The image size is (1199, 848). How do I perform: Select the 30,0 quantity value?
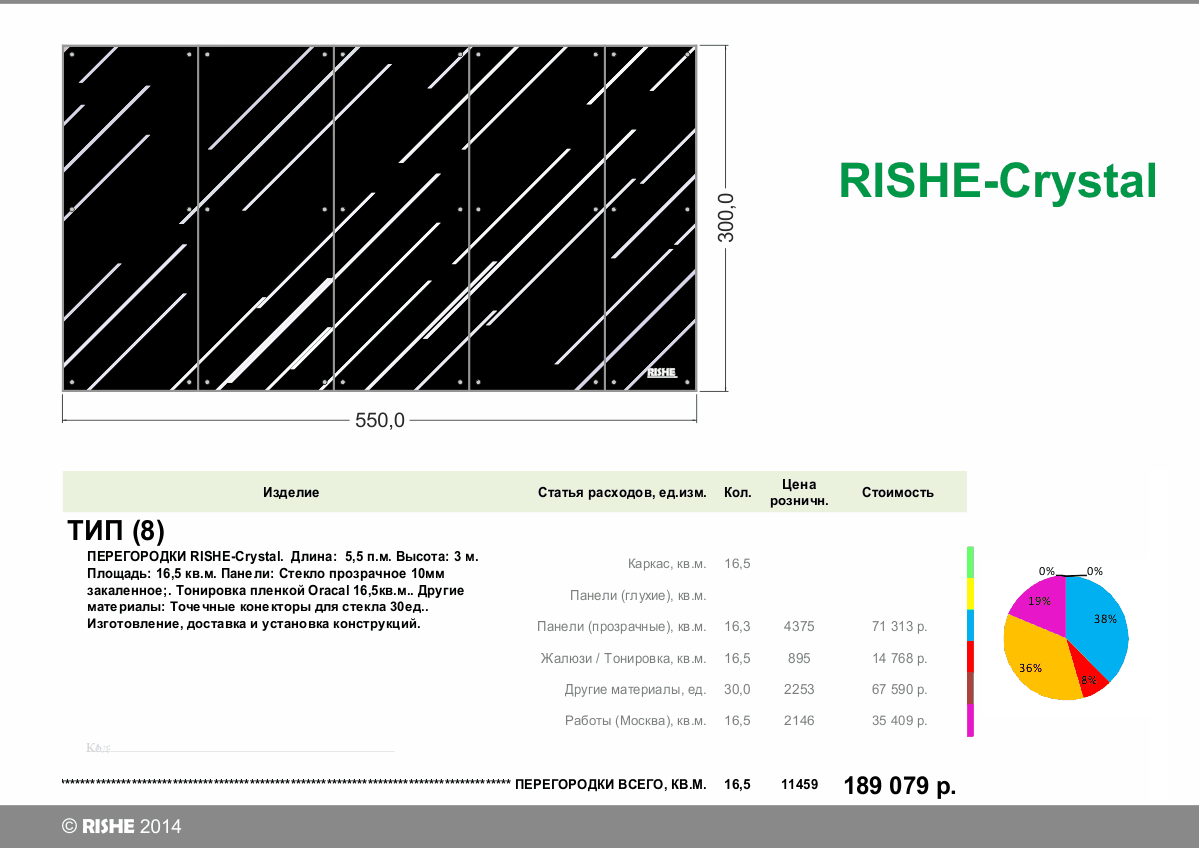(x=737, y=690)
